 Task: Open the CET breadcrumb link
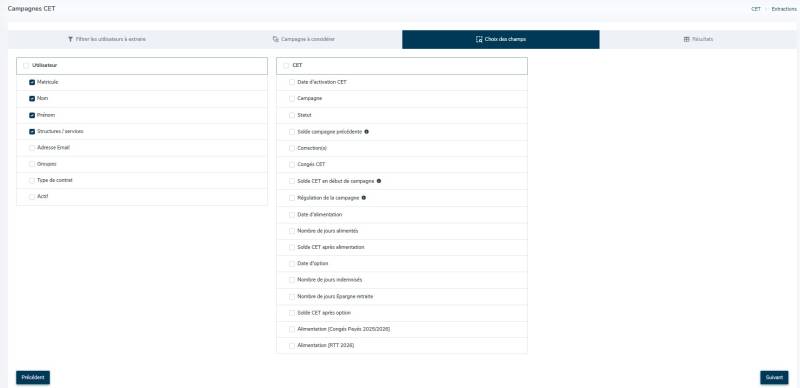[x=756, y=9]
